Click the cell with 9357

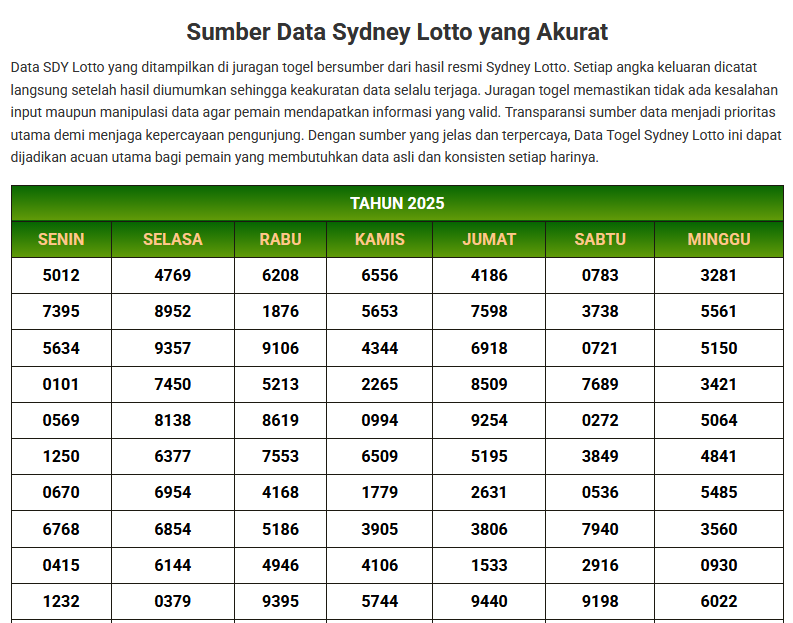tap(173, 348)
